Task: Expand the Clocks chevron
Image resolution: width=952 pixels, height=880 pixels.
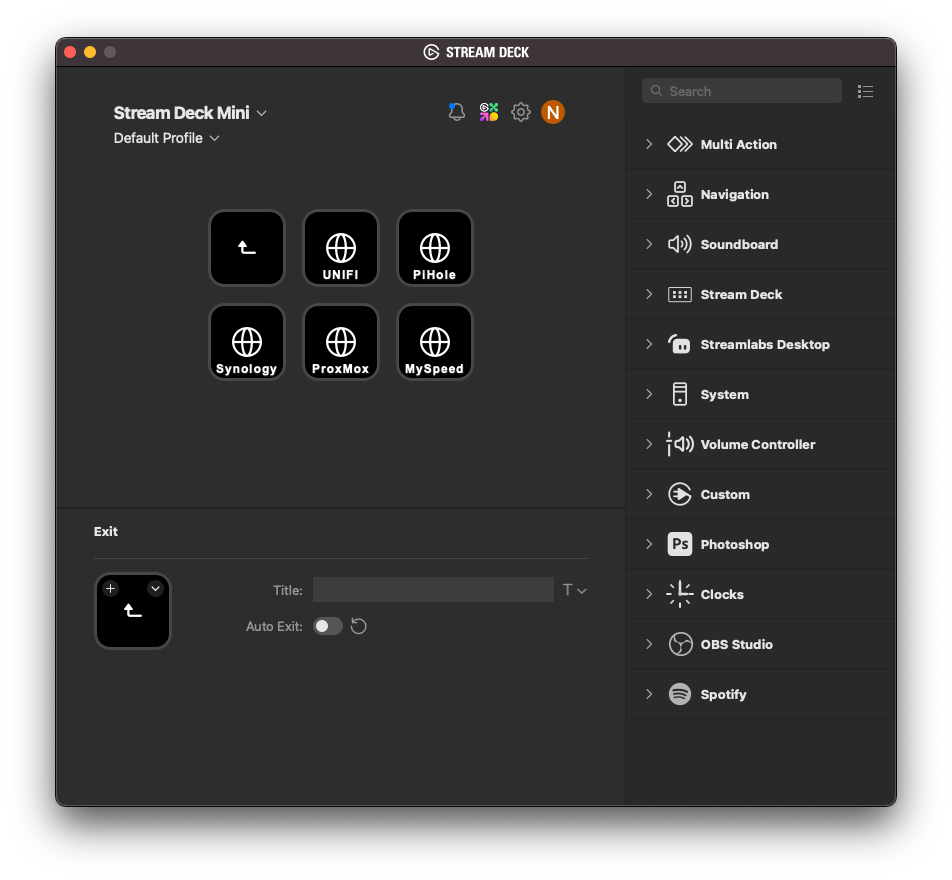Action: coord(649,594)
